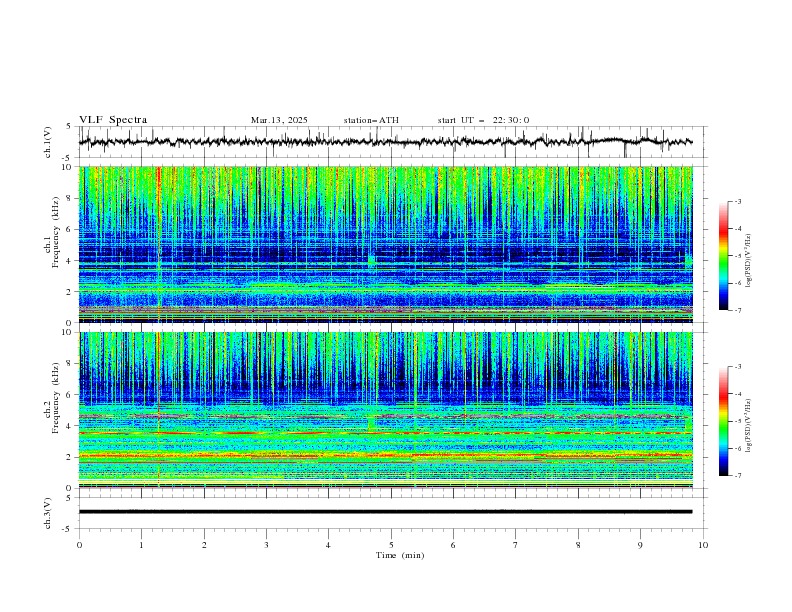
Task: Click the "-3" tick on ch.1 colorbar
Action: pos(737,201)
